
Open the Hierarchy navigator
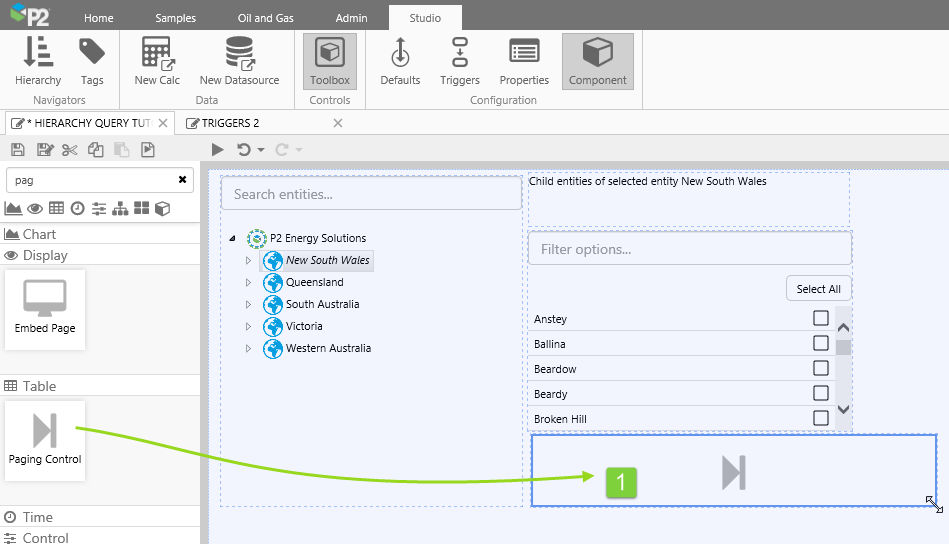tap(38, 61)
